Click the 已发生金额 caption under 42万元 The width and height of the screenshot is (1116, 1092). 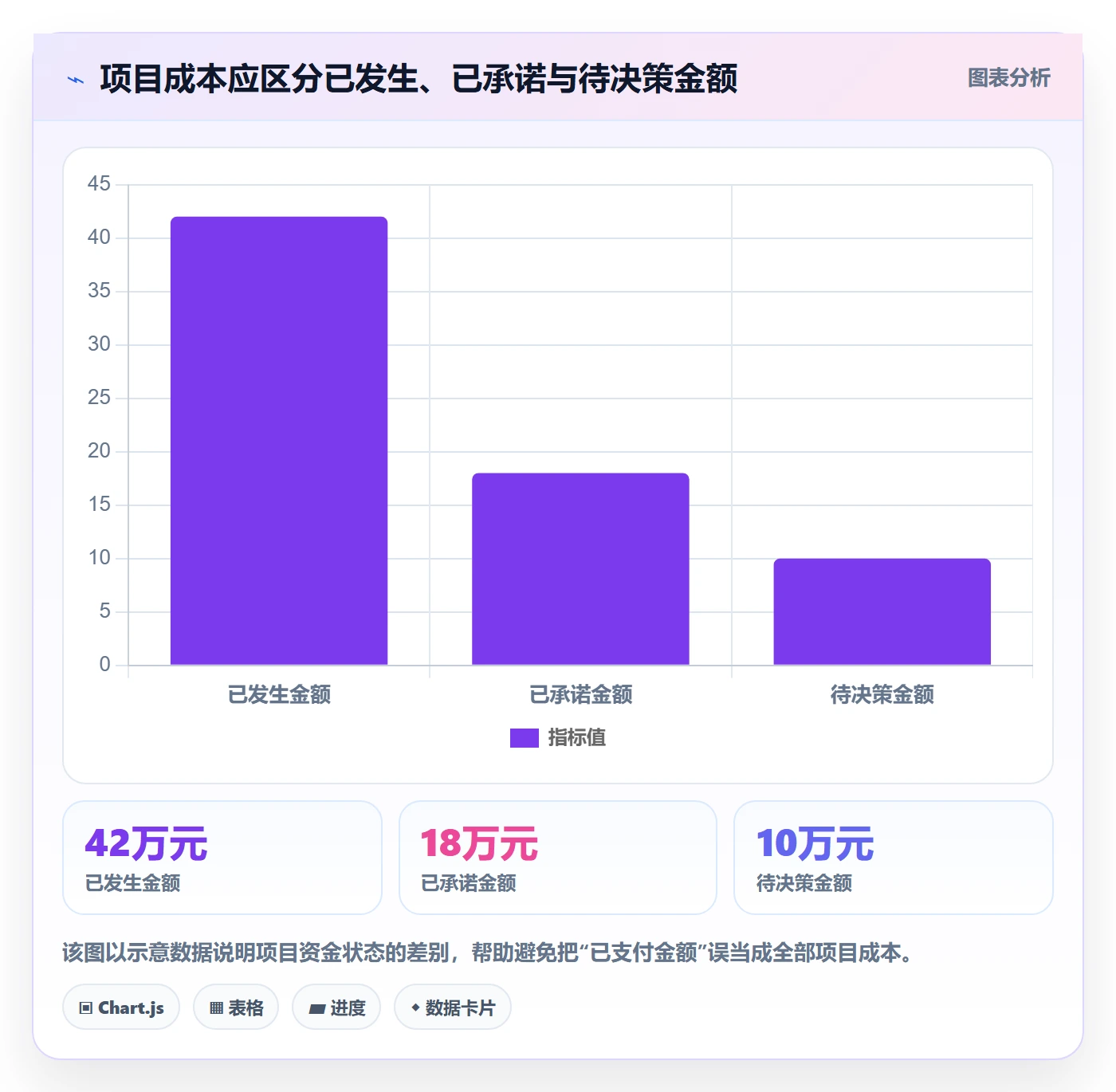[133, 883]
